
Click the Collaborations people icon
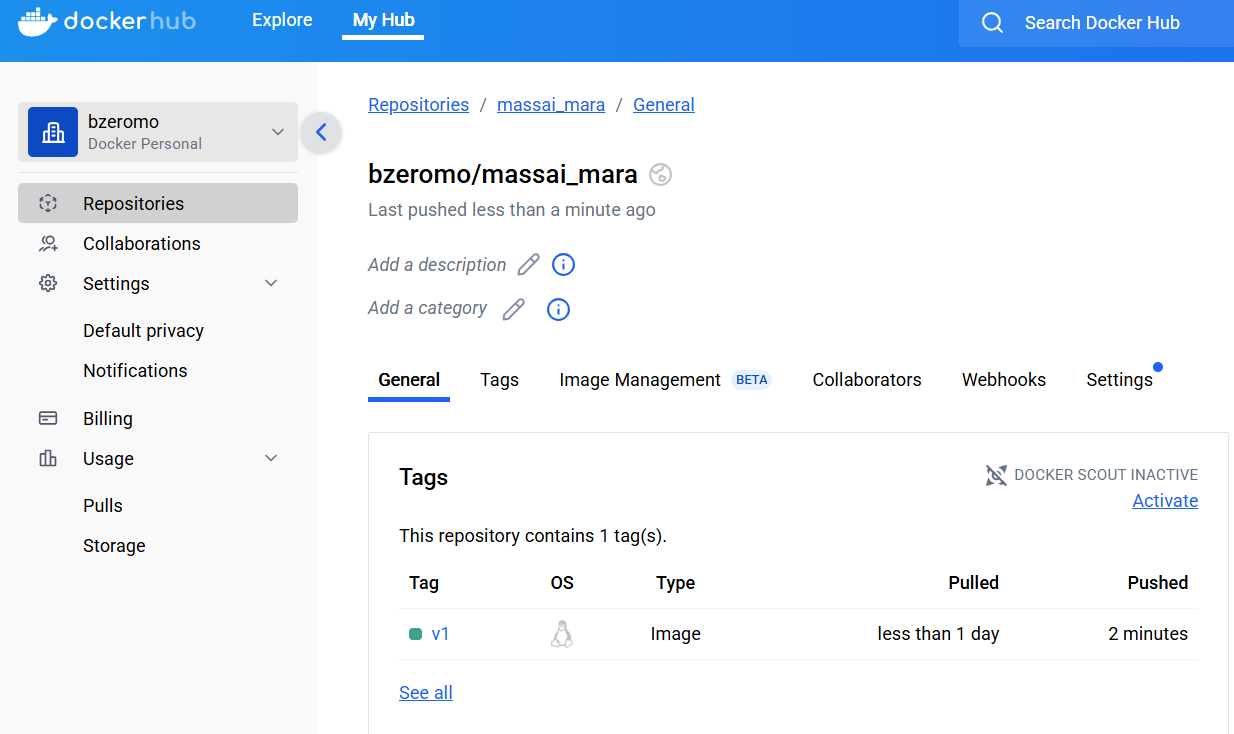coord(48,243)
